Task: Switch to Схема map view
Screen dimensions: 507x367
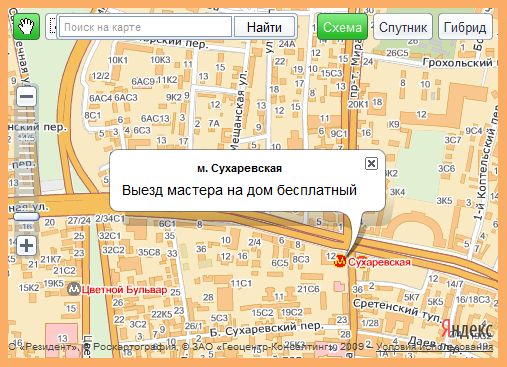Action: click(342, 27)
